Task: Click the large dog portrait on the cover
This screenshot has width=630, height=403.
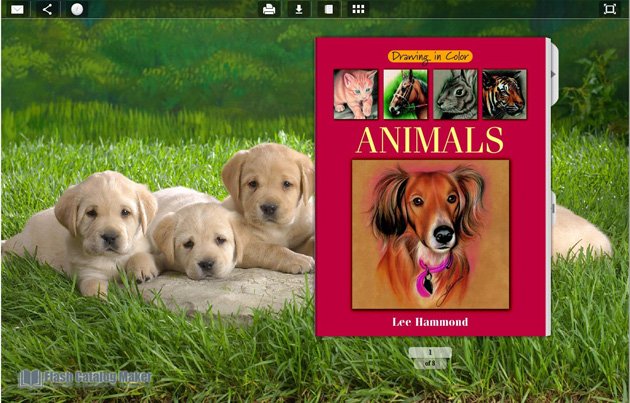Action: pos(430,234)
